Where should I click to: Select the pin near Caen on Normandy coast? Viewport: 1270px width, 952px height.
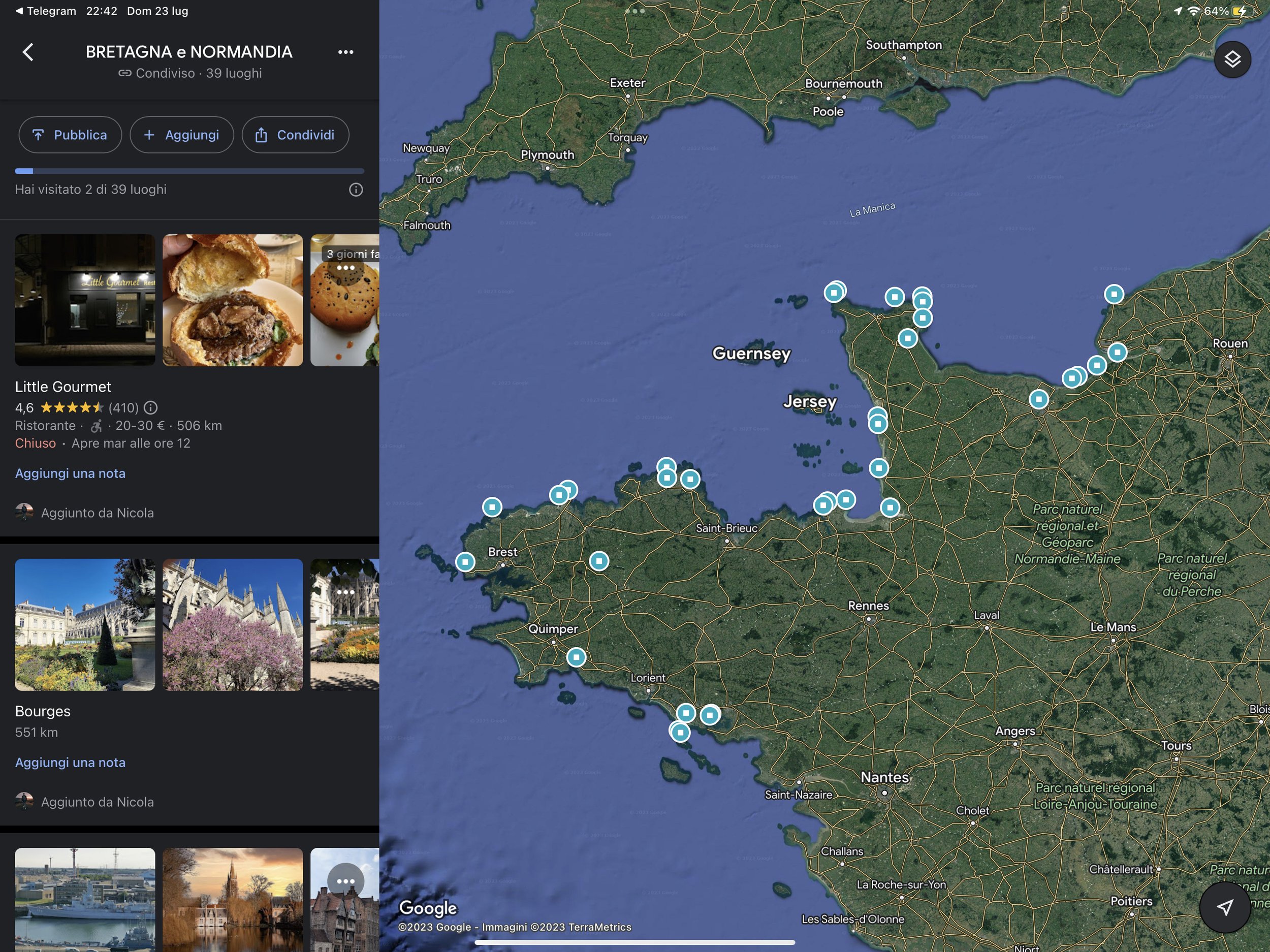[1039, 399]
